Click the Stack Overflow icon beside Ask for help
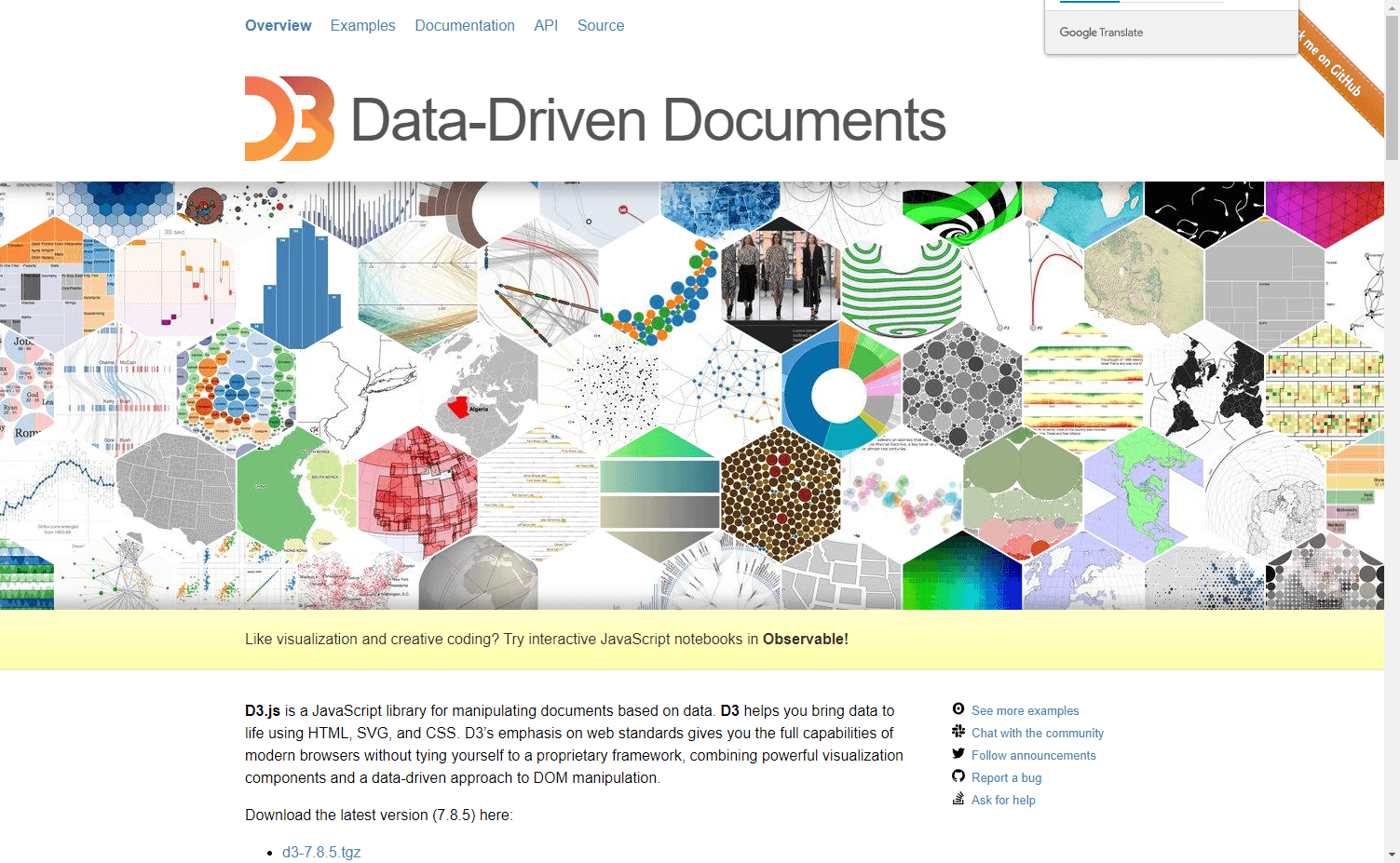 (958, 799)
